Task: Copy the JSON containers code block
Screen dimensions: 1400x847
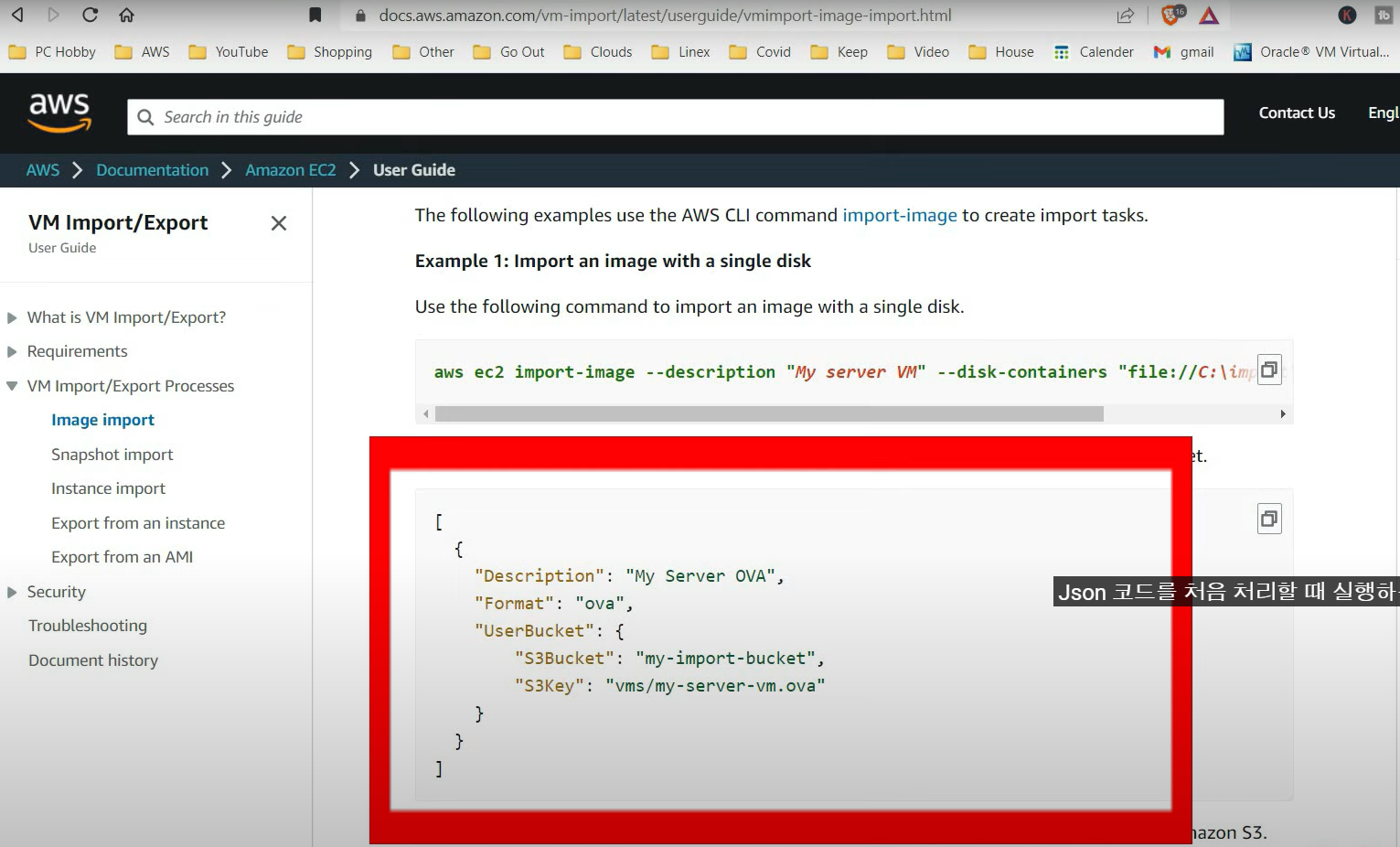Action: click(x=1269, y=519)
